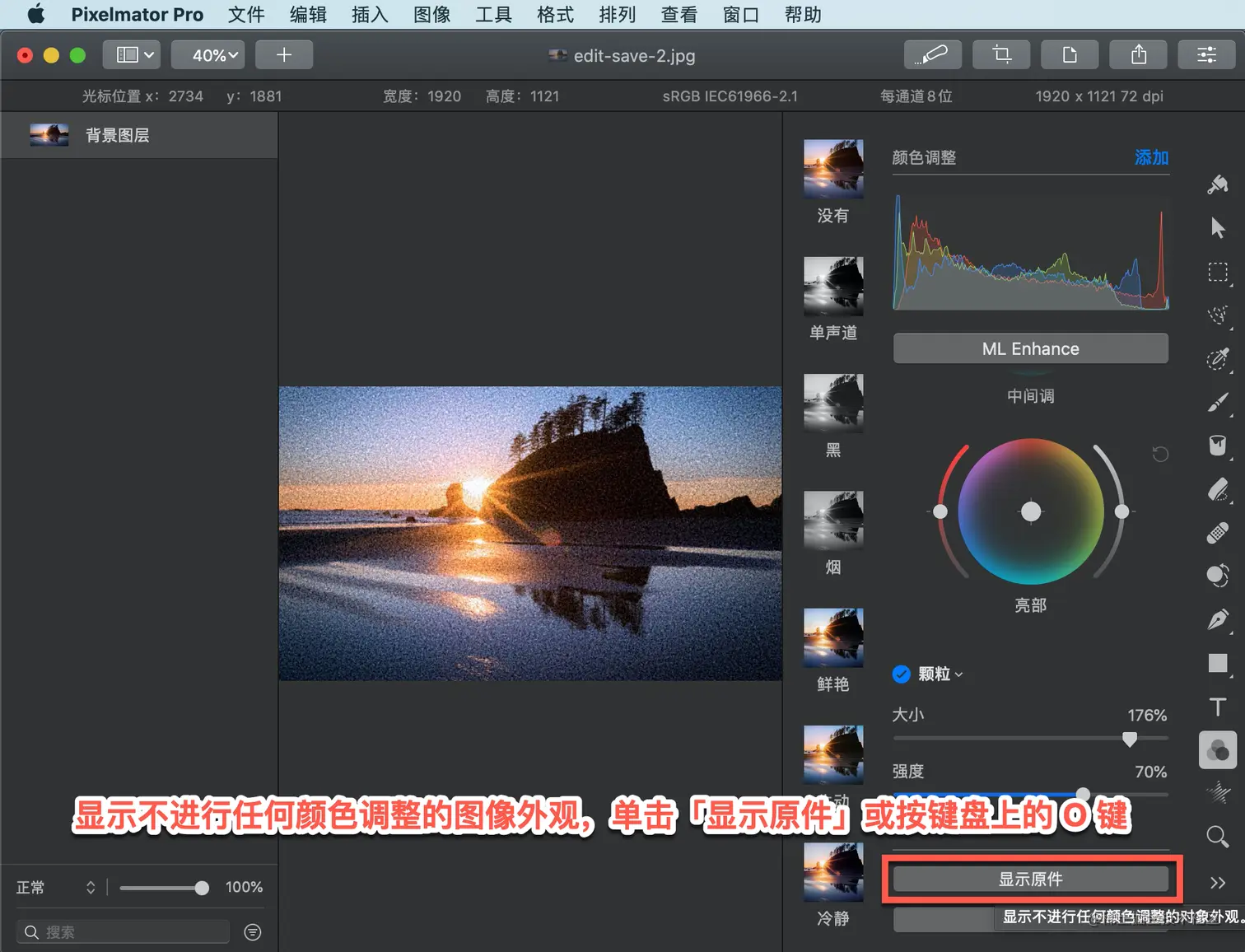The height and width of the screenshot is (952, 1245).
Task: Open the 插入 menu
Action: (370, 15)
